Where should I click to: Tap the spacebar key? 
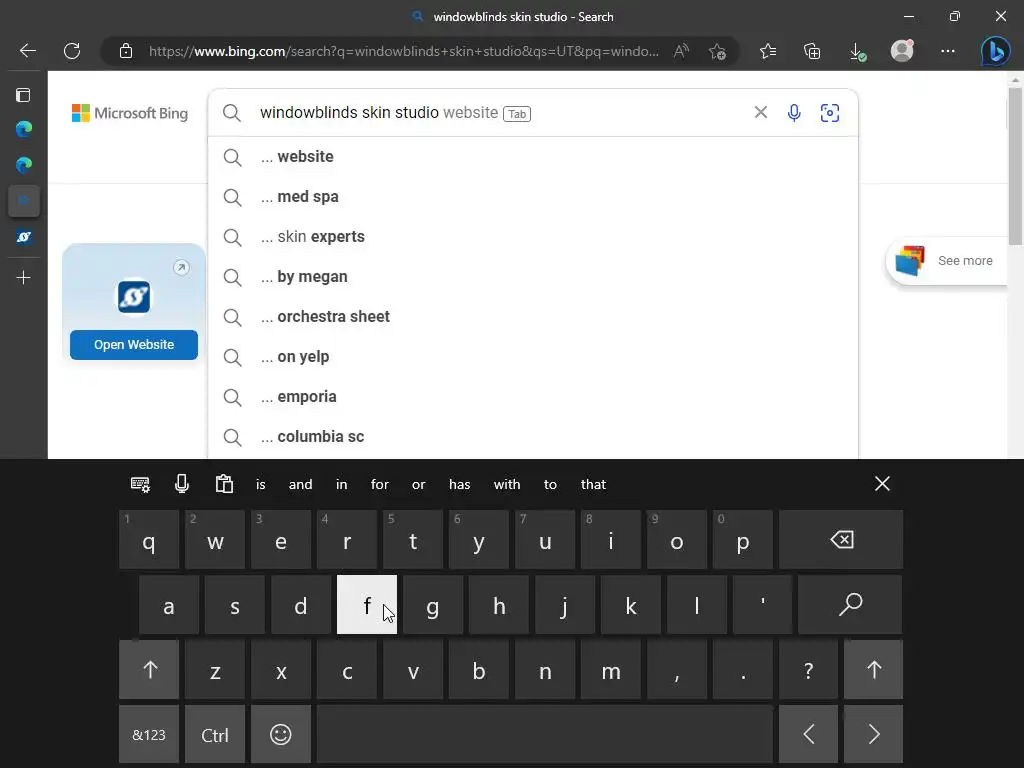coord(545,735)
